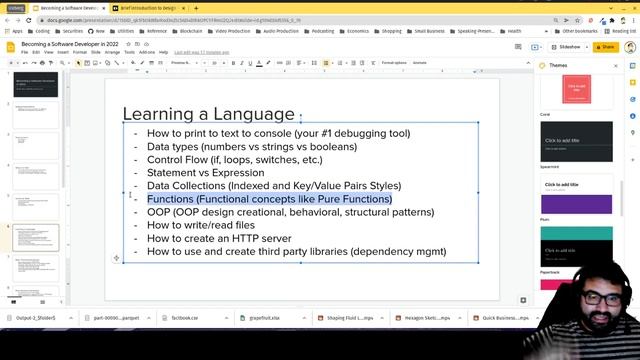Click the redo arrow in toolbar

[34, 63]
